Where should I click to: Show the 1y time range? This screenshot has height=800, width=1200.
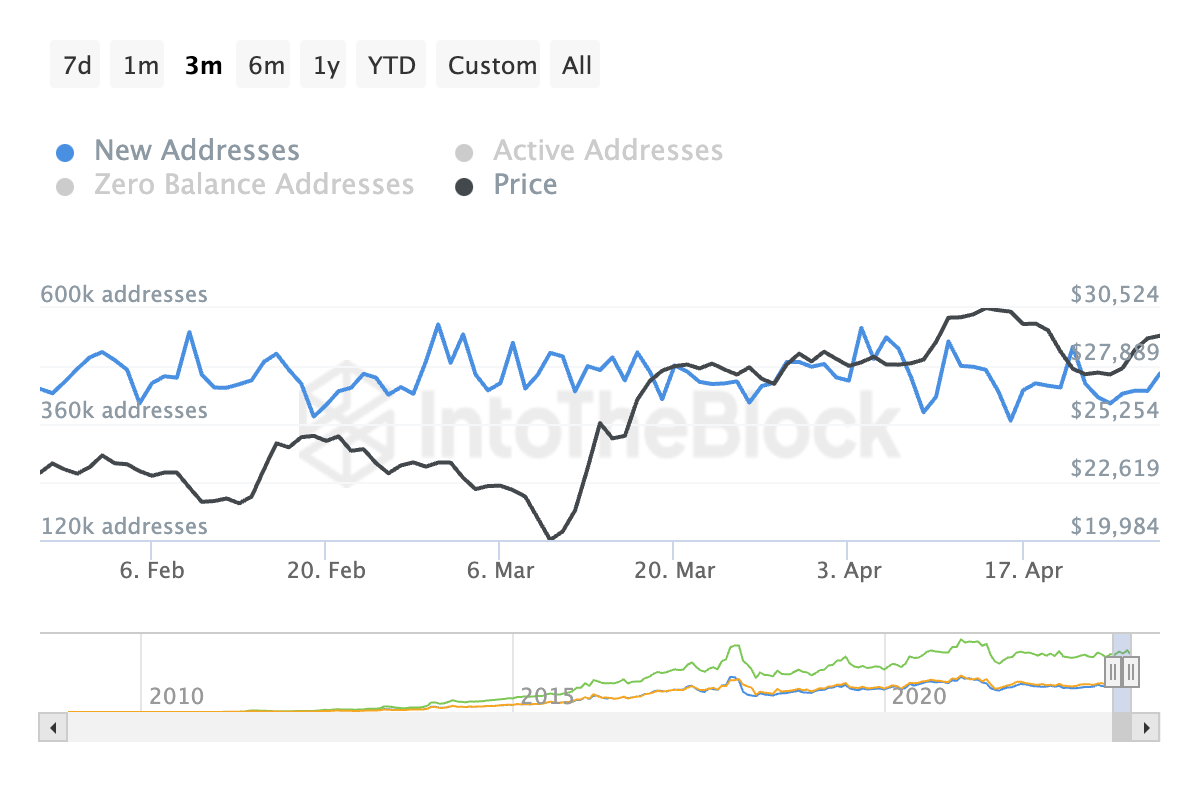[326, 66]
